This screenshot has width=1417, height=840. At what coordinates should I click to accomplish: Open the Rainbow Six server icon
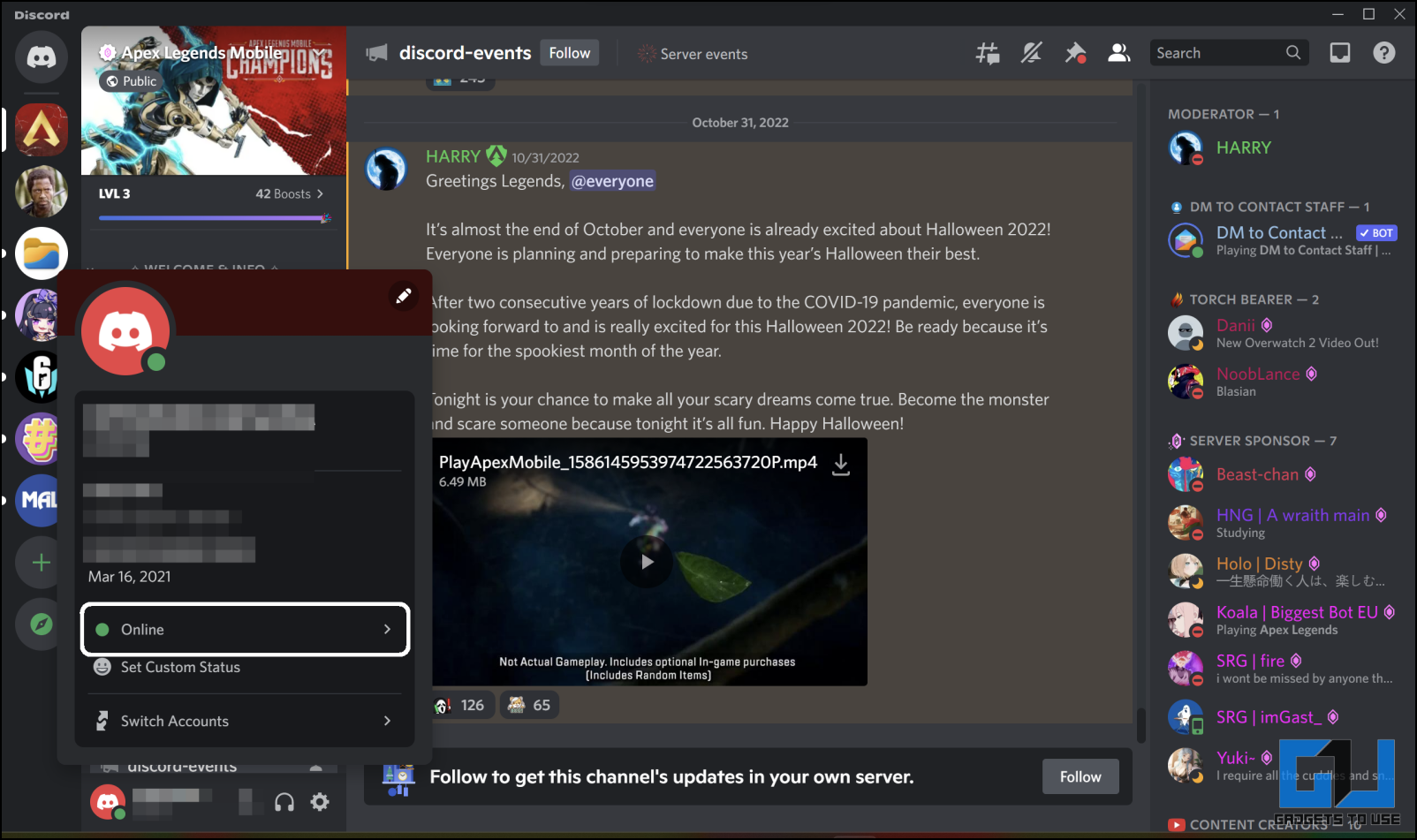coord(37,376)
